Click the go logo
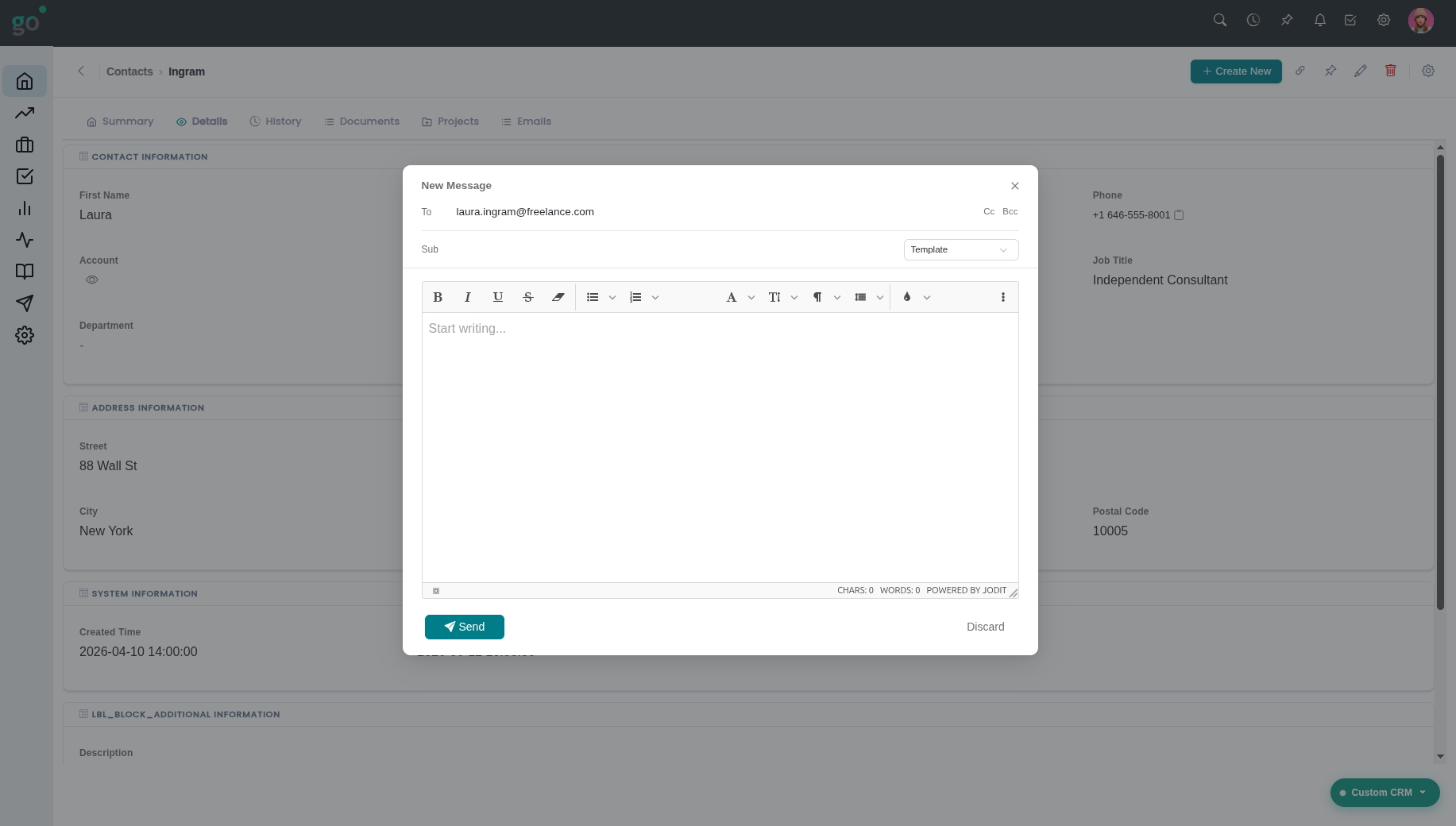The height and width of the screenshot is (826, 1456). point(27,21)
